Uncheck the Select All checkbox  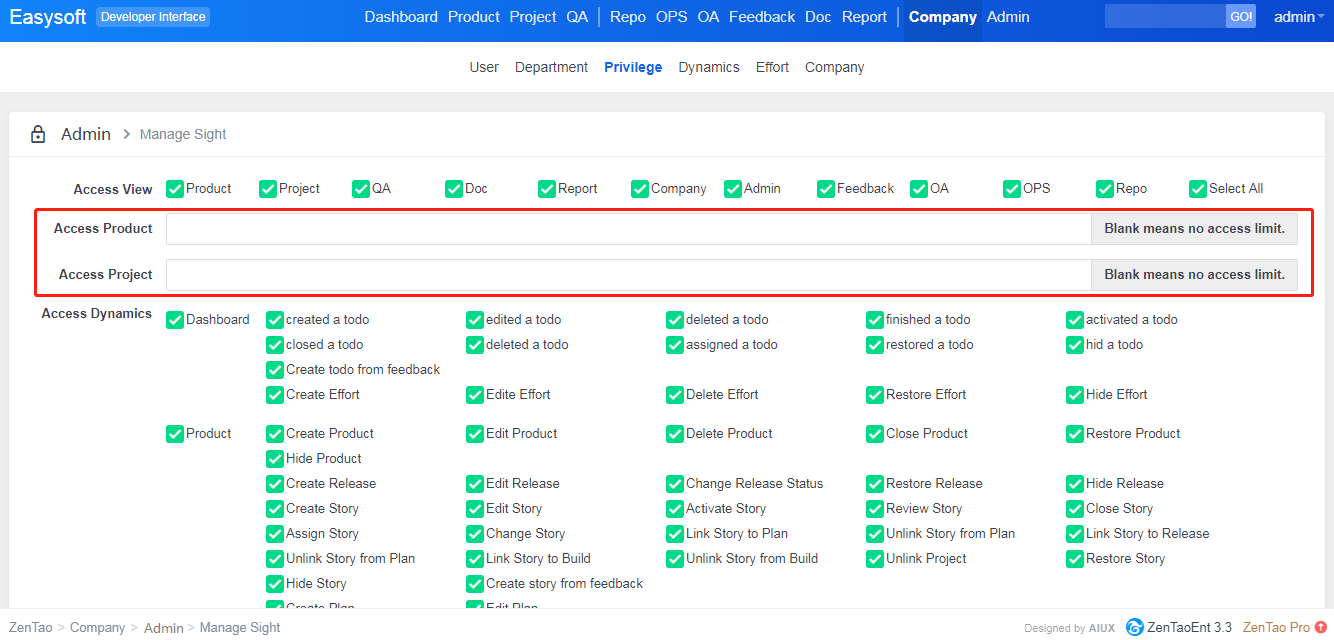1198,189
